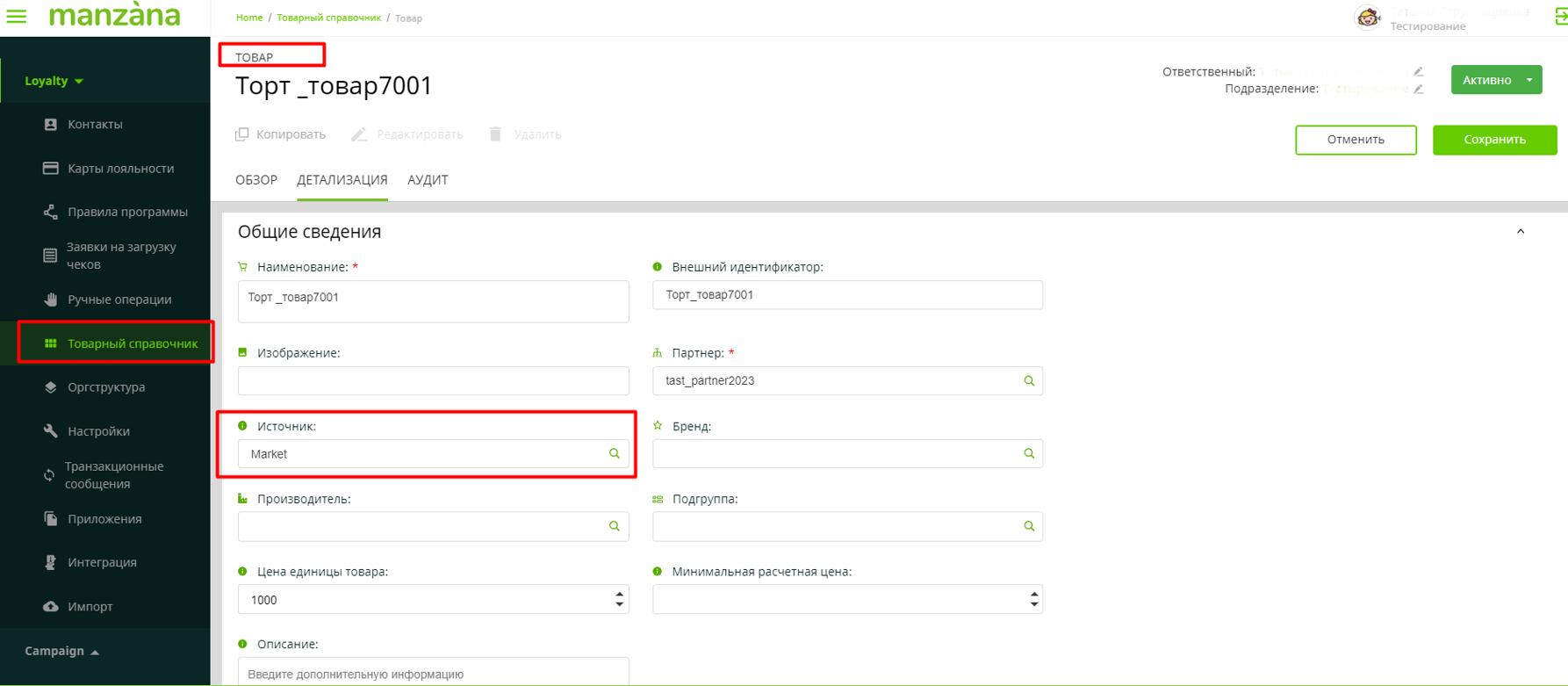Click the hamburger menu icon

(x=17, y=17)
